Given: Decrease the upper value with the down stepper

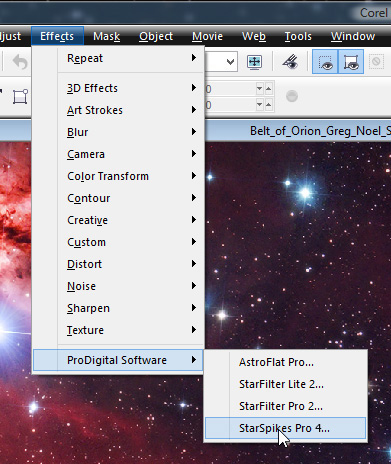Looking at the screenshot, I should pyautogui.click(x=260, y=89).
